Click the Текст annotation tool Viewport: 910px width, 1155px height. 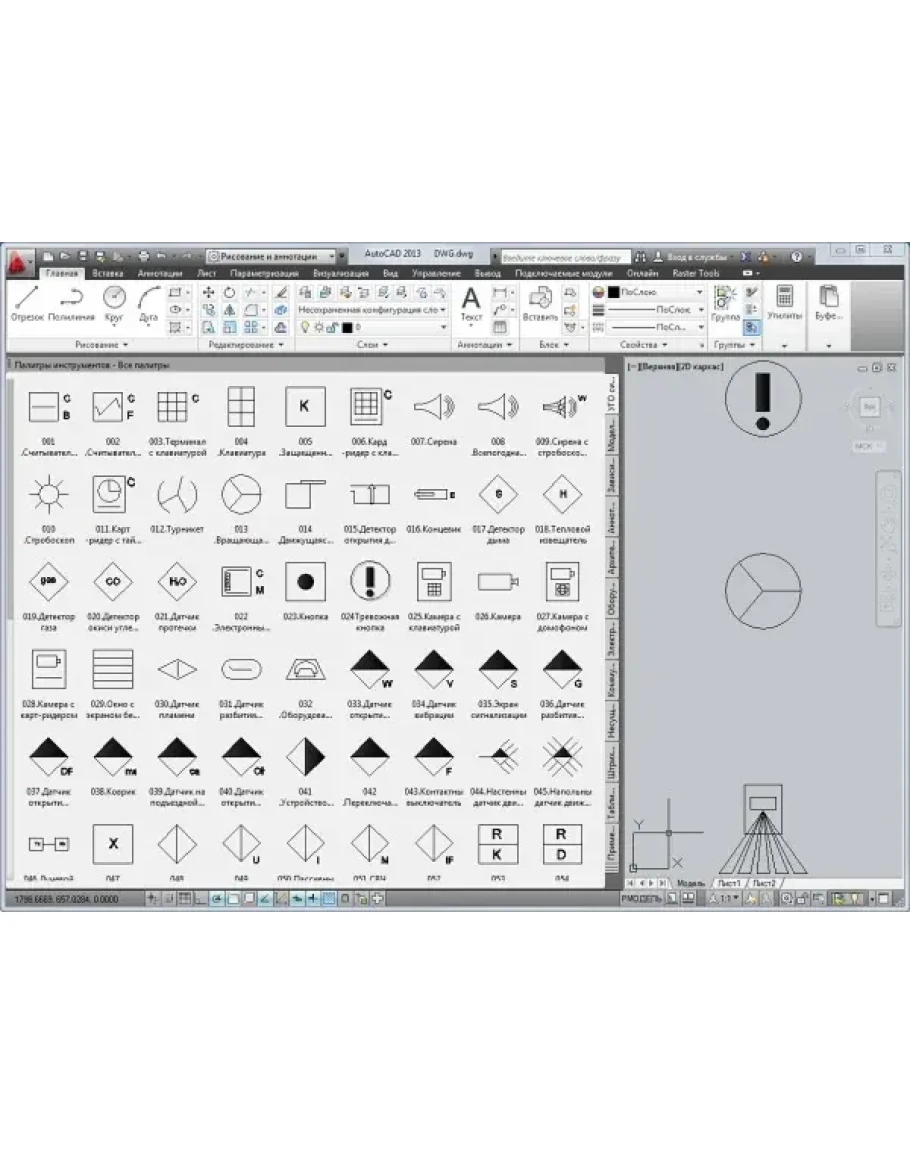(x=470, y=303)
